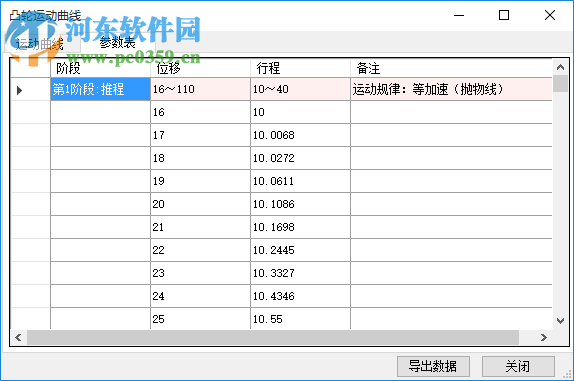Select the cell with value 10.4346
Screen dimensions: 574x381
tap(300, 296)
